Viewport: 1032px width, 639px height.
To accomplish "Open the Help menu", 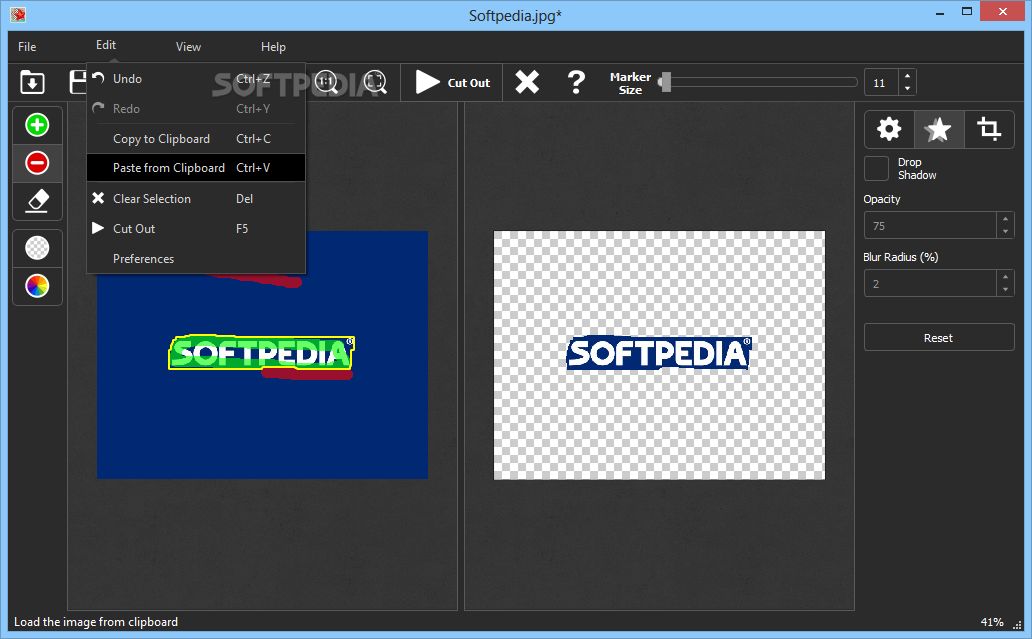I will 273,47.
